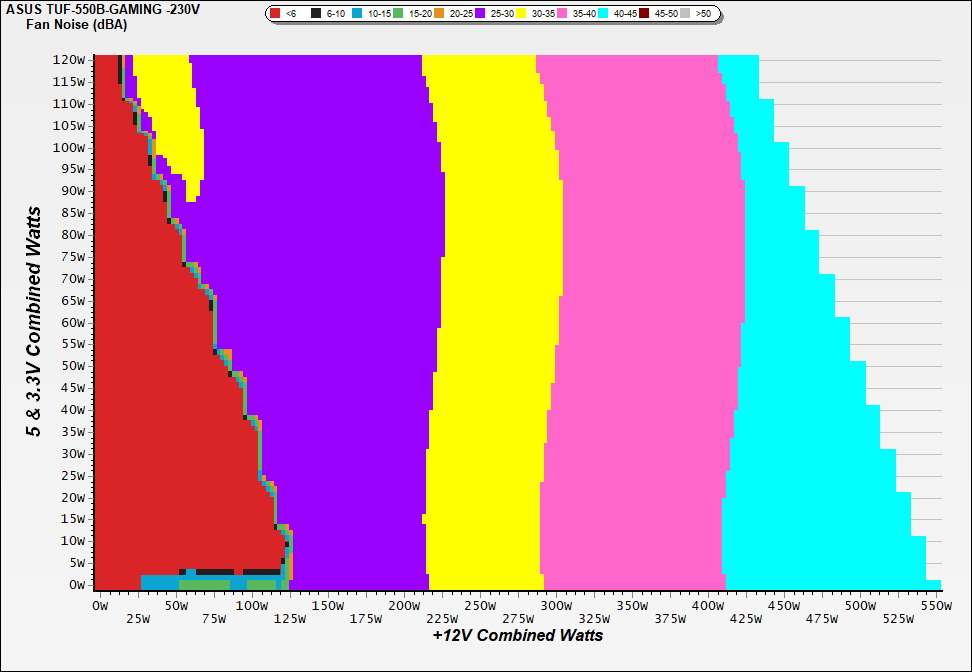Click the orange 20-25 legend swatch
The image size is (972, 672).
coord(439,14)
